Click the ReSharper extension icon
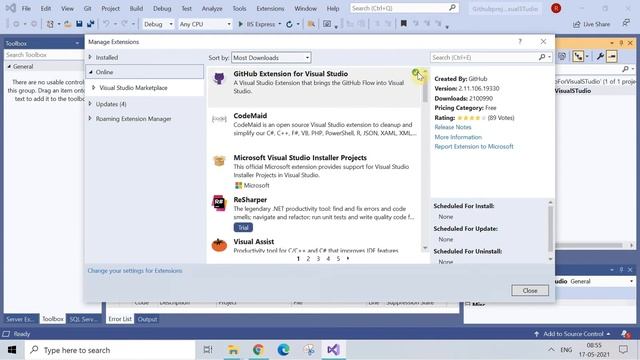This screenshot has height=360, width=640. pos(219,203)
